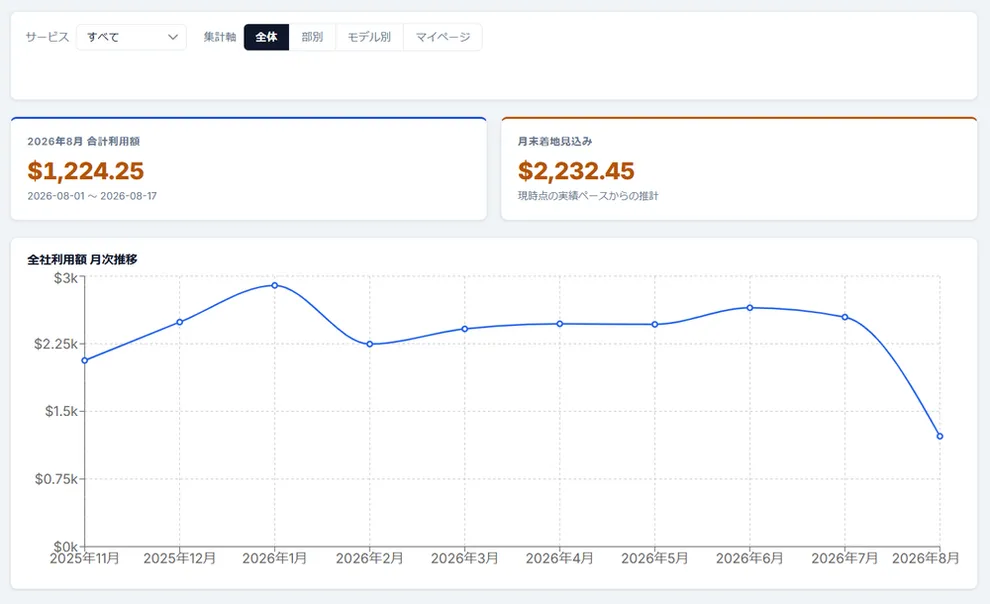Click the 2026年8月 x-axis label

tap(926, 559)
